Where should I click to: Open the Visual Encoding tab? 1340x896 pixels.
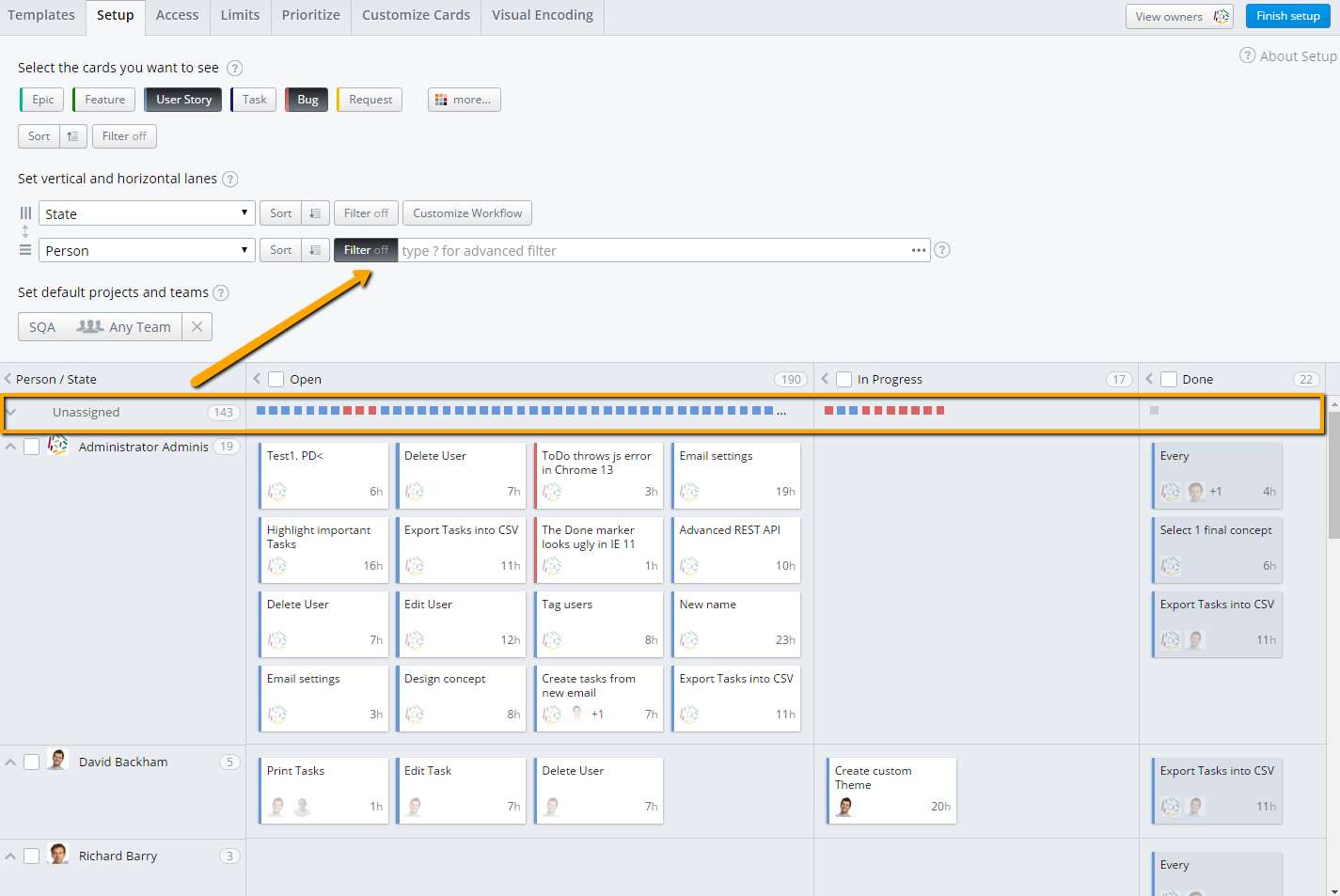tap(543, 15)
